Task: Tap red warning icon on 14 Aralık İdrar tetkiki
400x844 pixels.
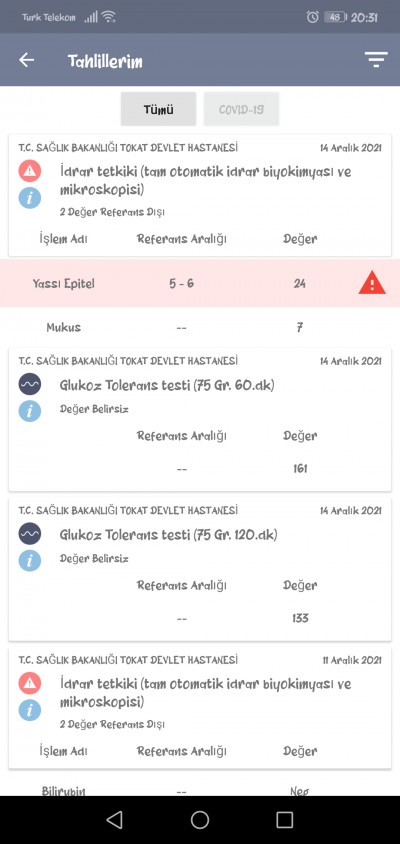Action: (x=30, y=172)
